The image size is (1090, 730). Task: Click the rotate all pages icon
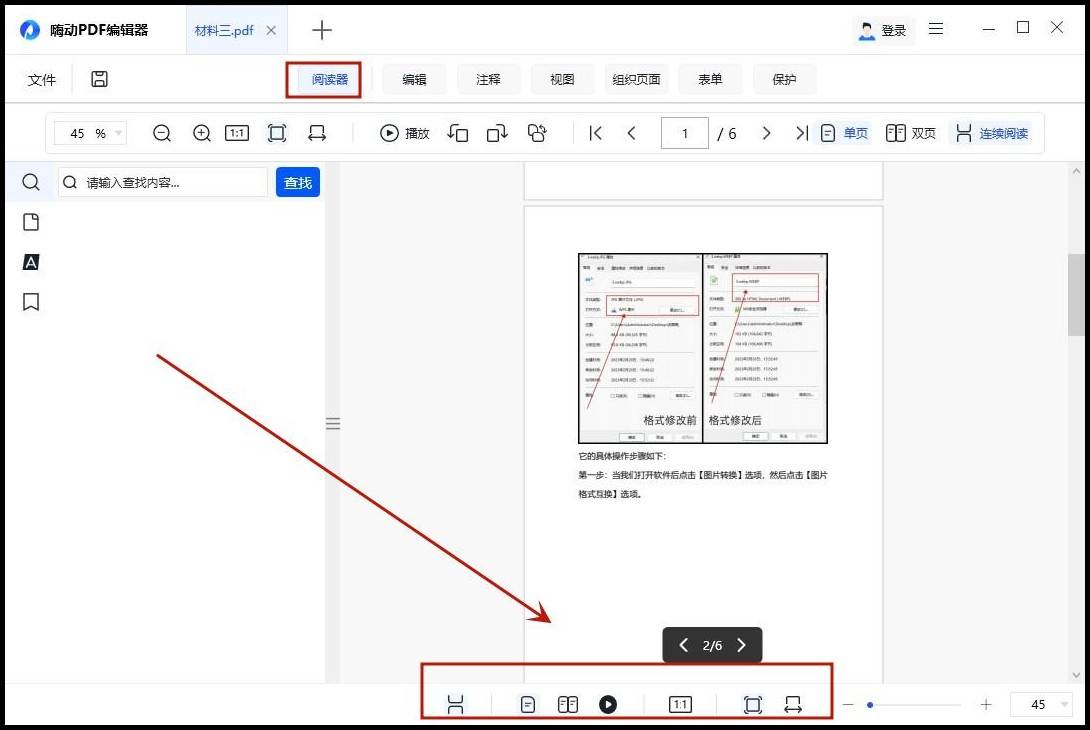point(537,133)
